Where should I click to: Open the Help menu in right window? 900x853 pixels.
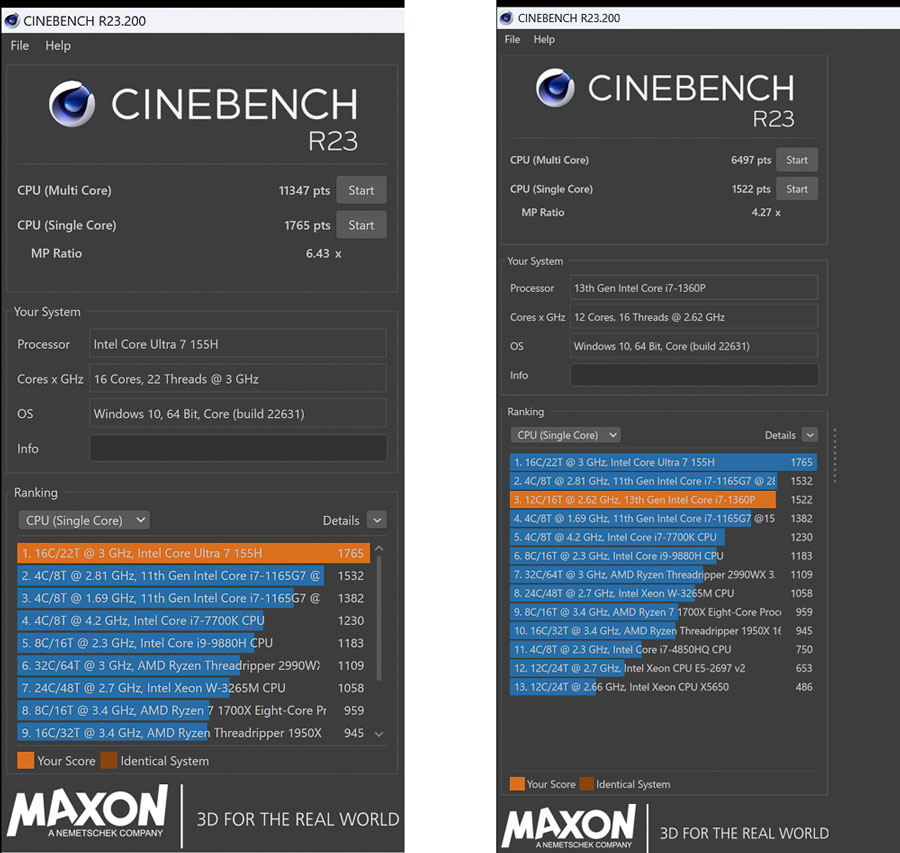click(544, 40)
